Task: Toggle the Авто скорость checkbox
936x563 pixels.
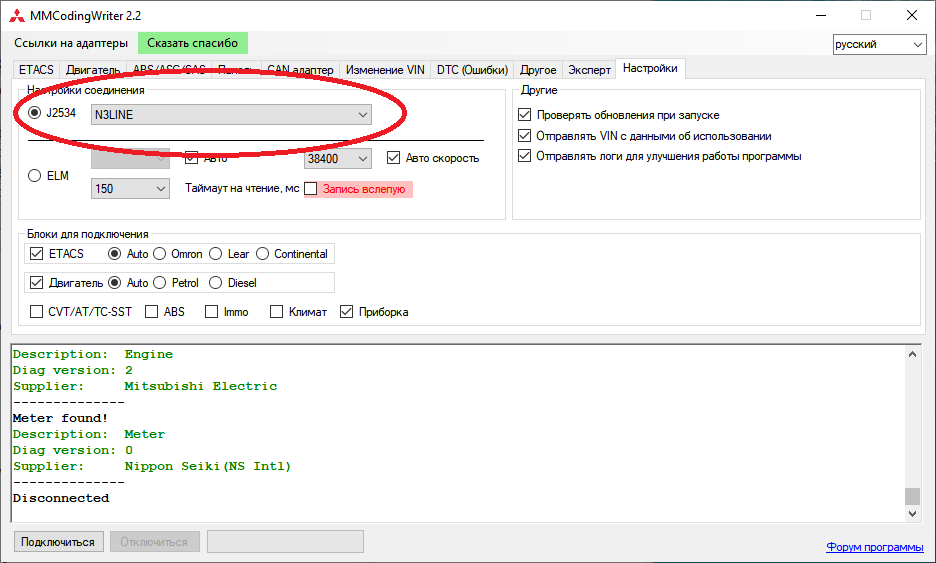Action: pos(394,158)
